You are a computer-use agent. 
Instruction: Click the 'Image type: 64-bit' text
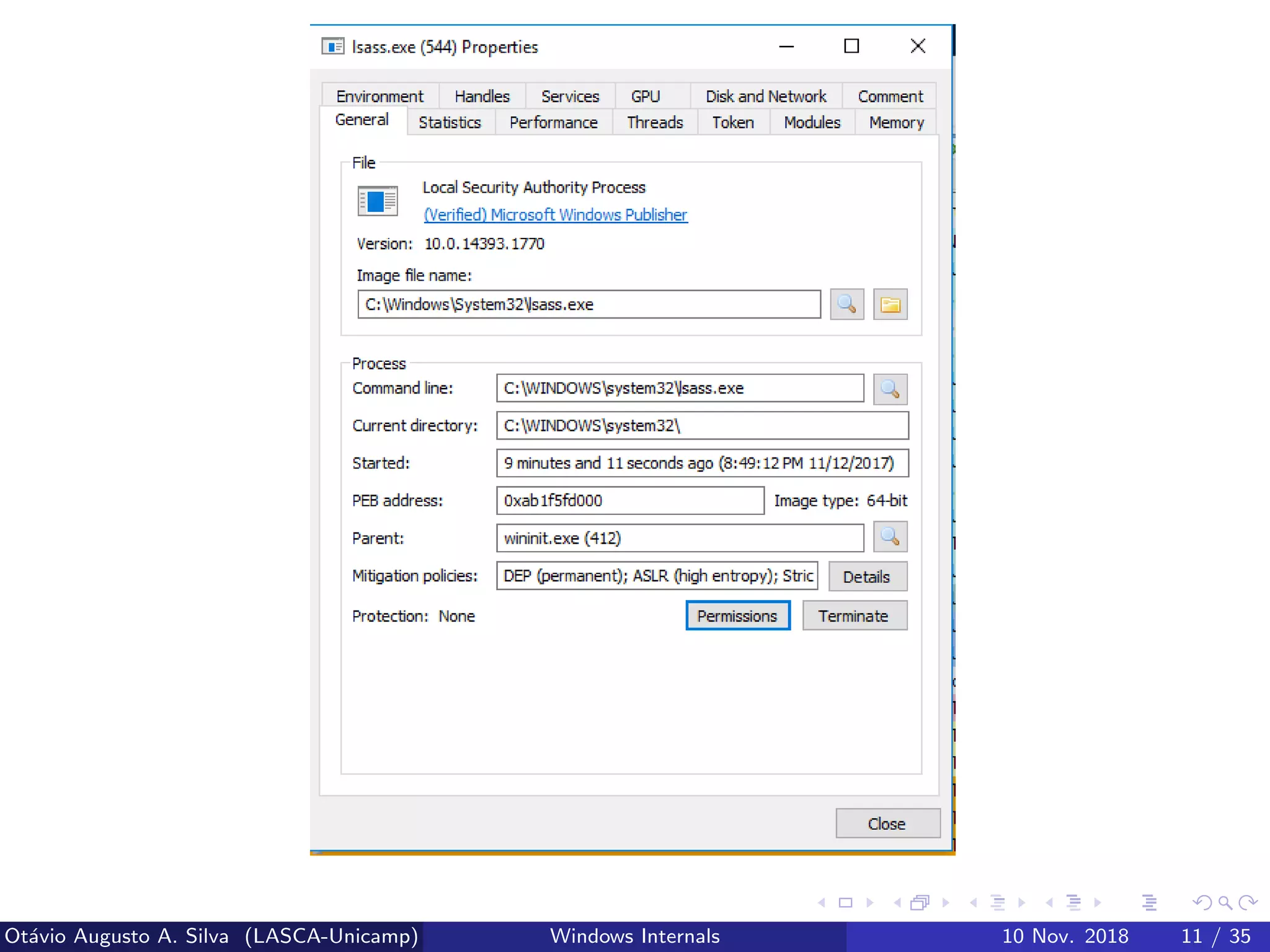coord(840,500)
